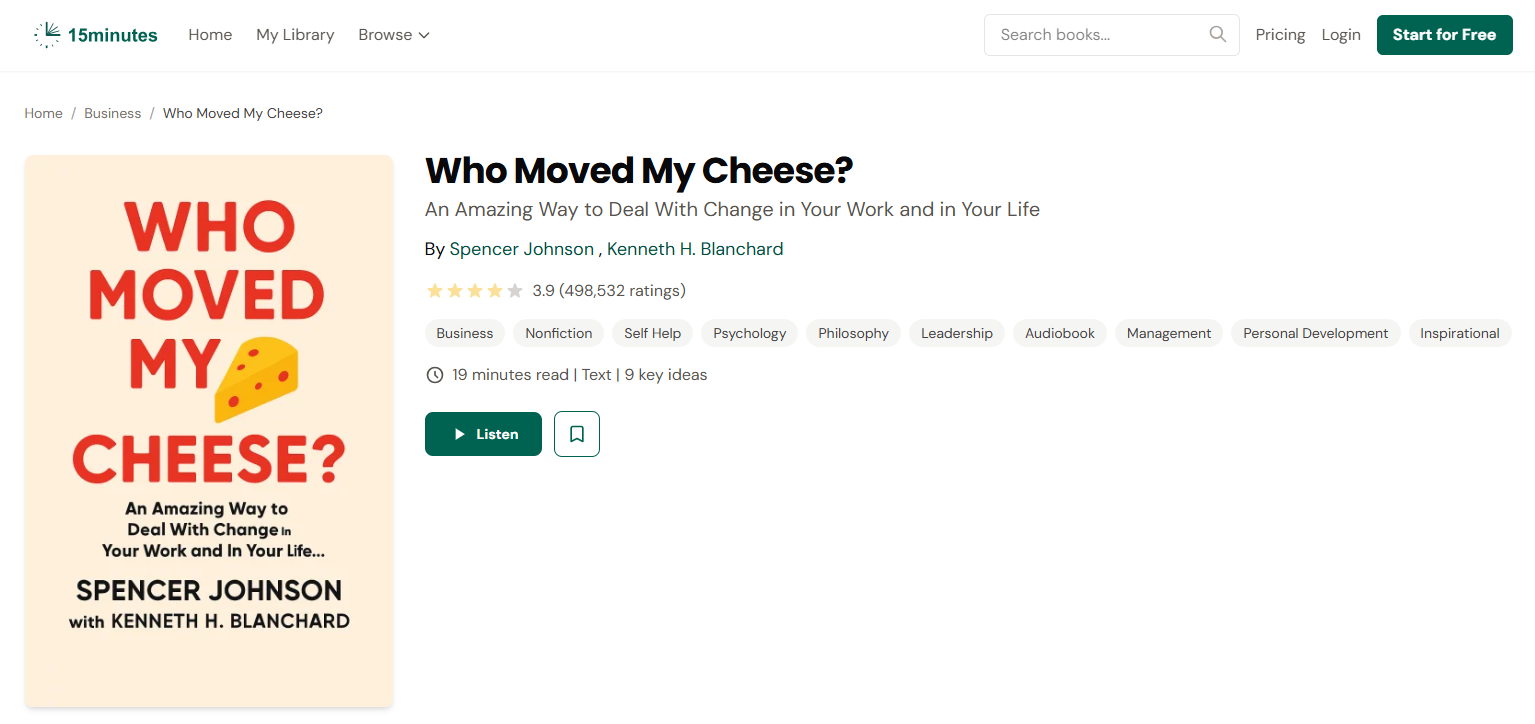Select the Business tag
1535x724 pixels.
[x=465, y=333]
